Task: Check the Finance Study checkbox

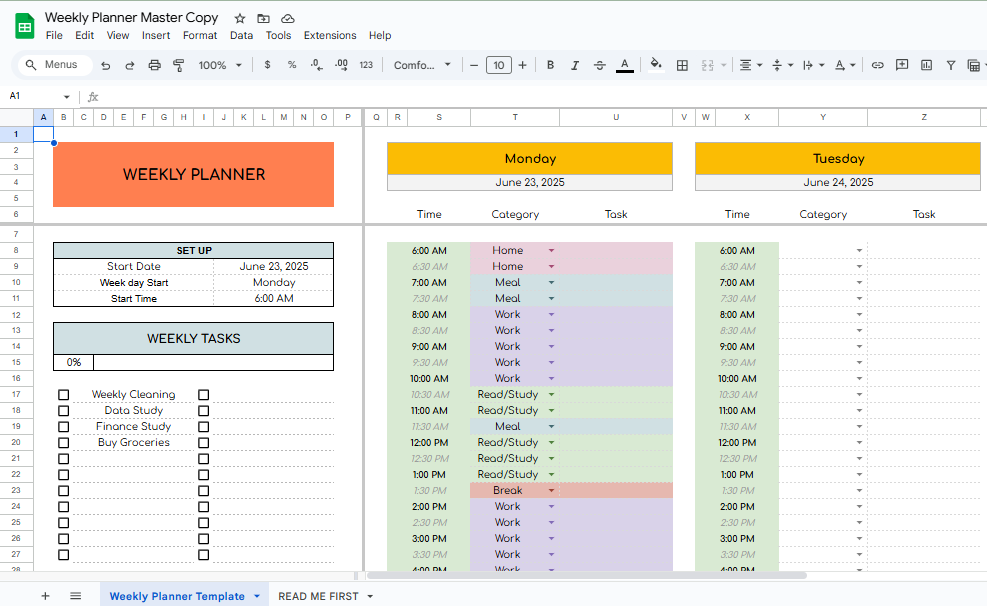Action: (x=64, y=427)
